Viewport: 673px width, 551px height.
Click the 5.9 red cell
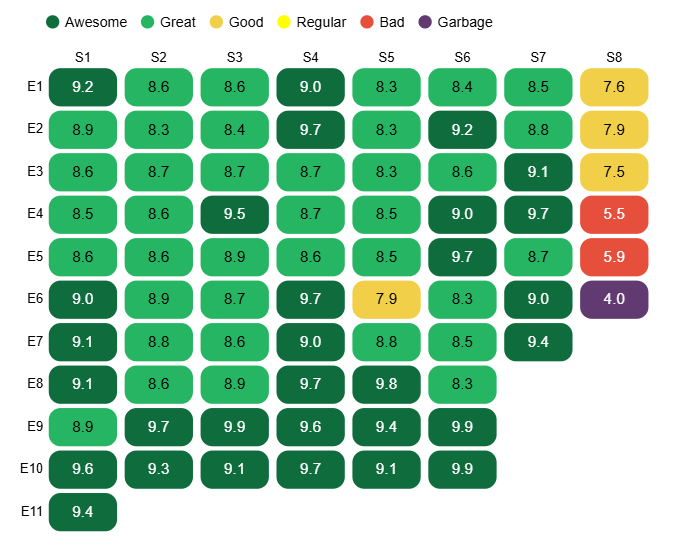pyautogui.click(x=614, y=257)
